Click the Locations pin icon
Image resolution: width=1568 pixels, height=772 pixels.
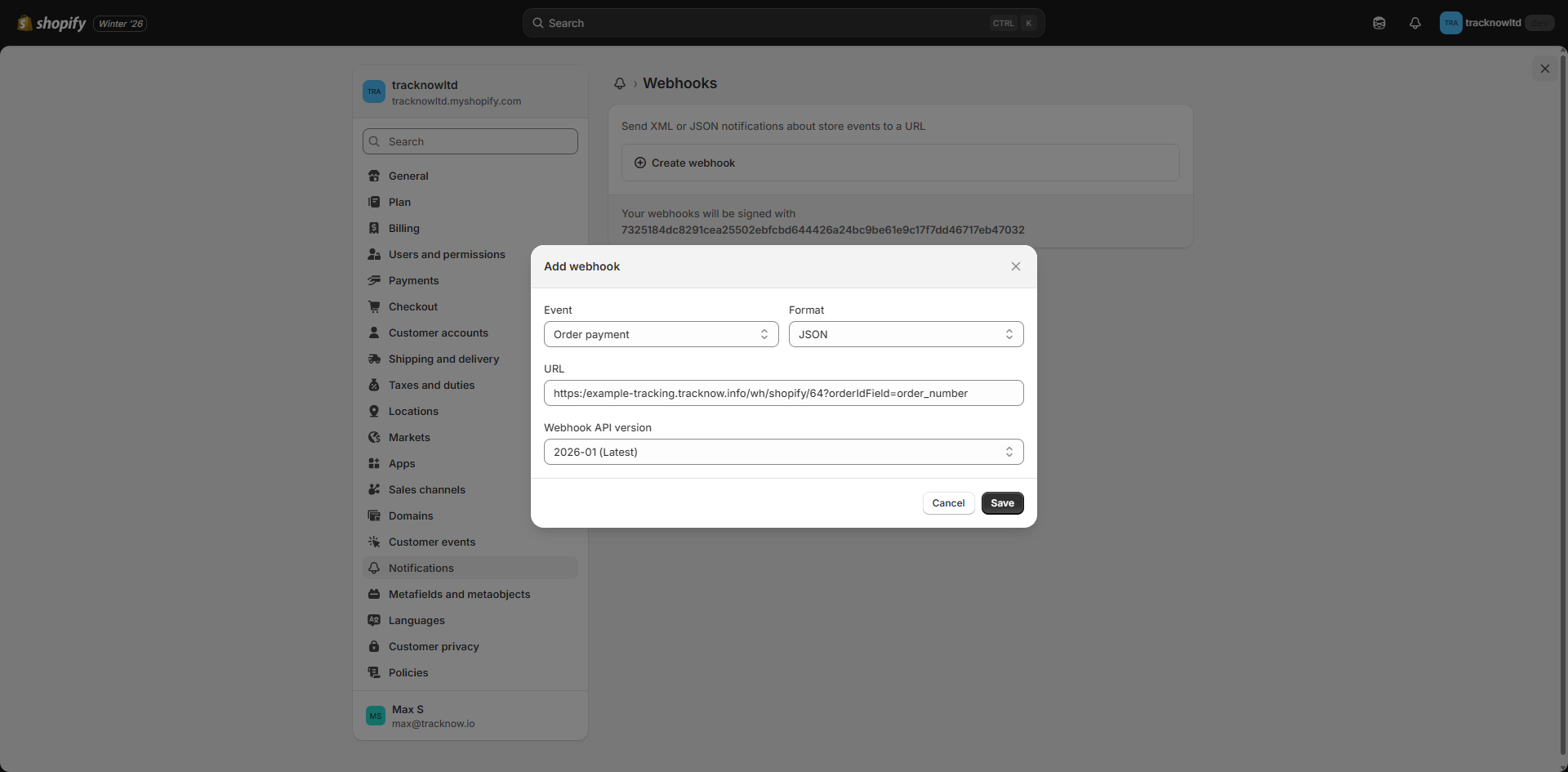[374, 411]
